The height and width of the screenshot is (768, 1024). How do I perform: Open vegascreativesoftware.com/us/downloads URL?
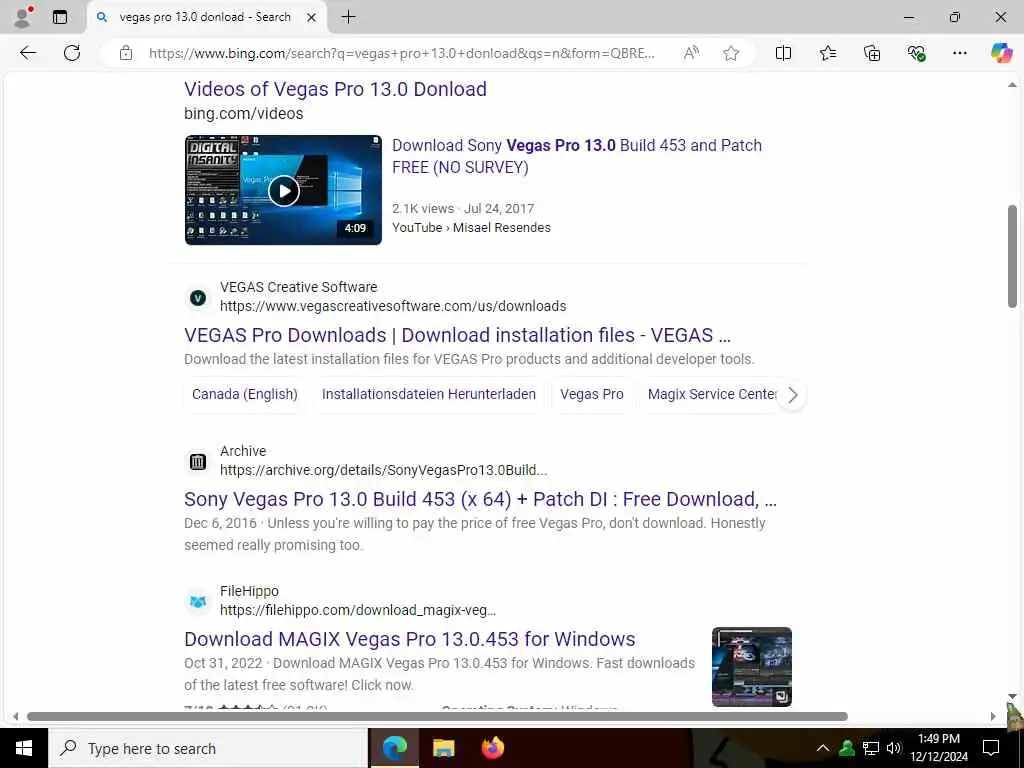coord(393,306)
